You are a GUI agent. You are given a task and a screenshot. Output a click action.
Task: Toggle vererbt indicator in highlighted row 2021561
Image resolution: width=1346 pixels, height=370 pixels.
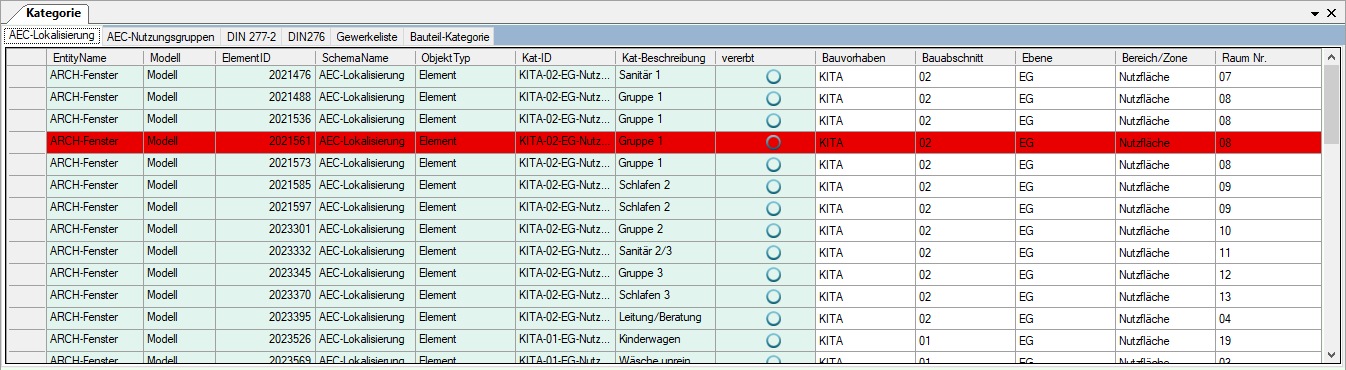tap(773, 142)
